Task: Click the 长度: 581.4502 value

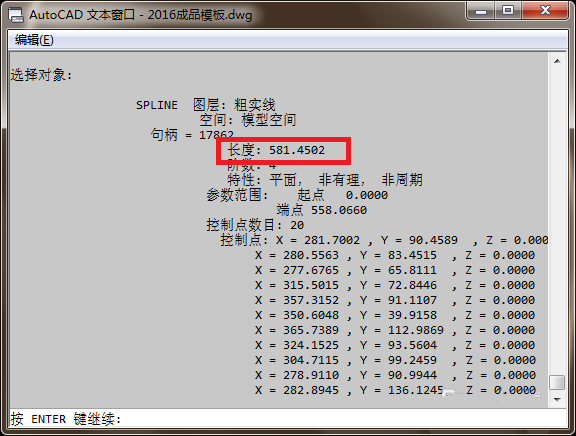Action: pos(276,150)
